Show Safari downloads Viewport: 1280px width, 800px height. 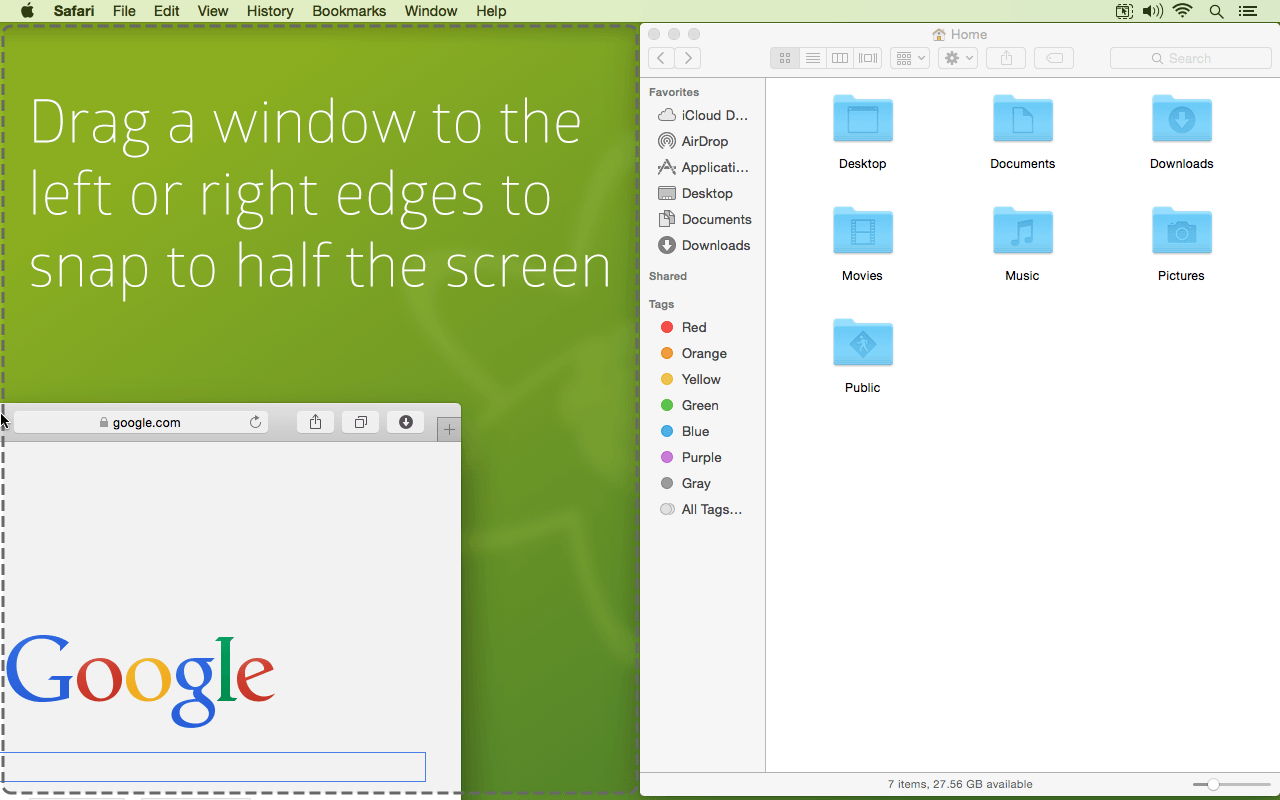coord(406,422)
